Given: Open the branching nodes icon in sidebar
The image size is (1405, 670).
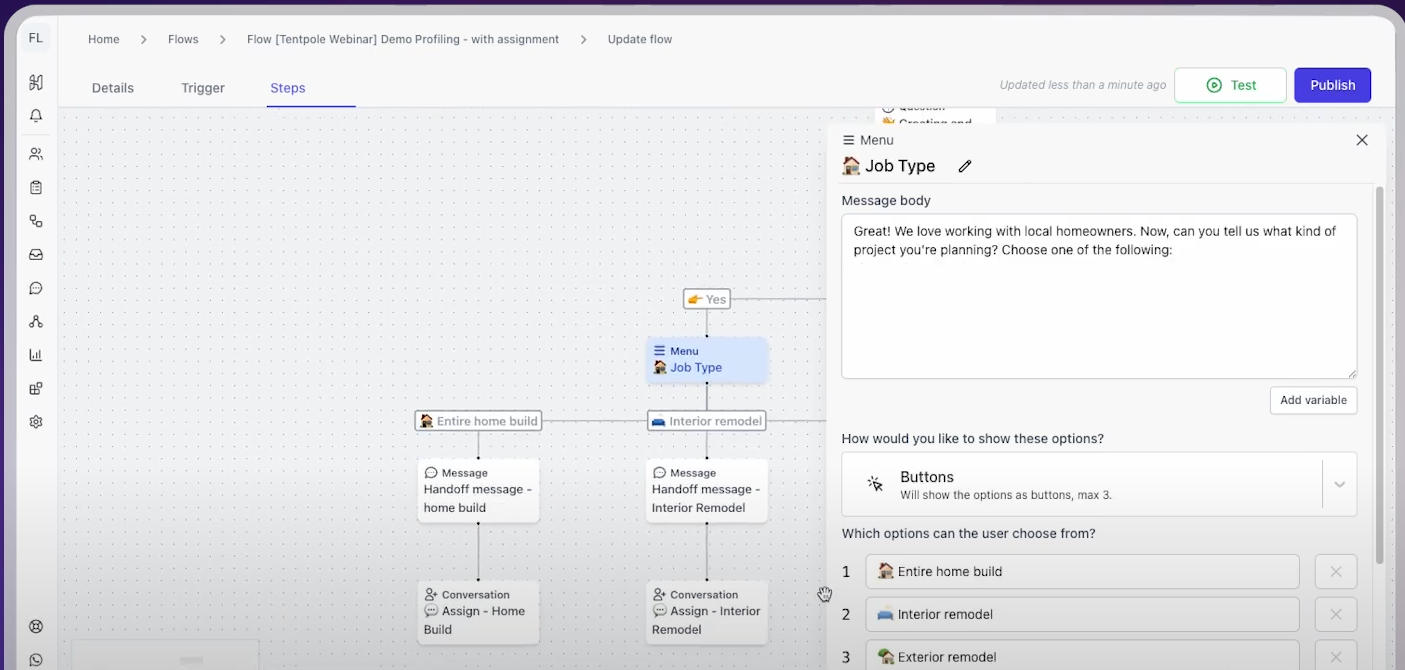Looking at the screenshot, I should point(36,321).
